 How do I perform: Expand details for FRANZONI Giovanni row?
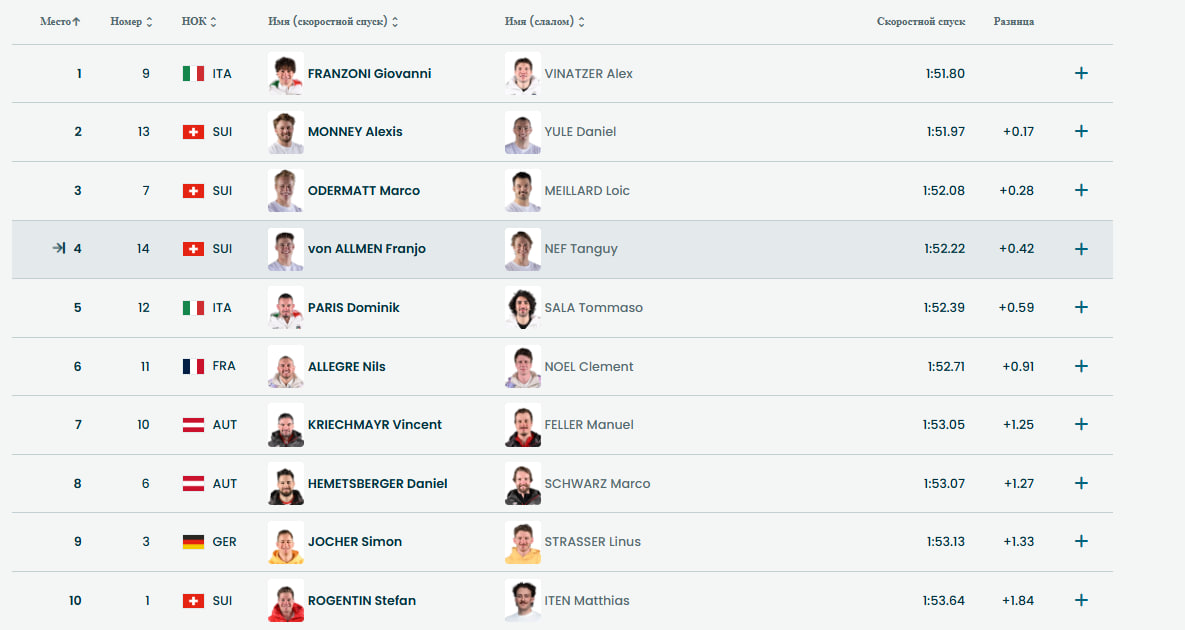tap(1081, 73)
